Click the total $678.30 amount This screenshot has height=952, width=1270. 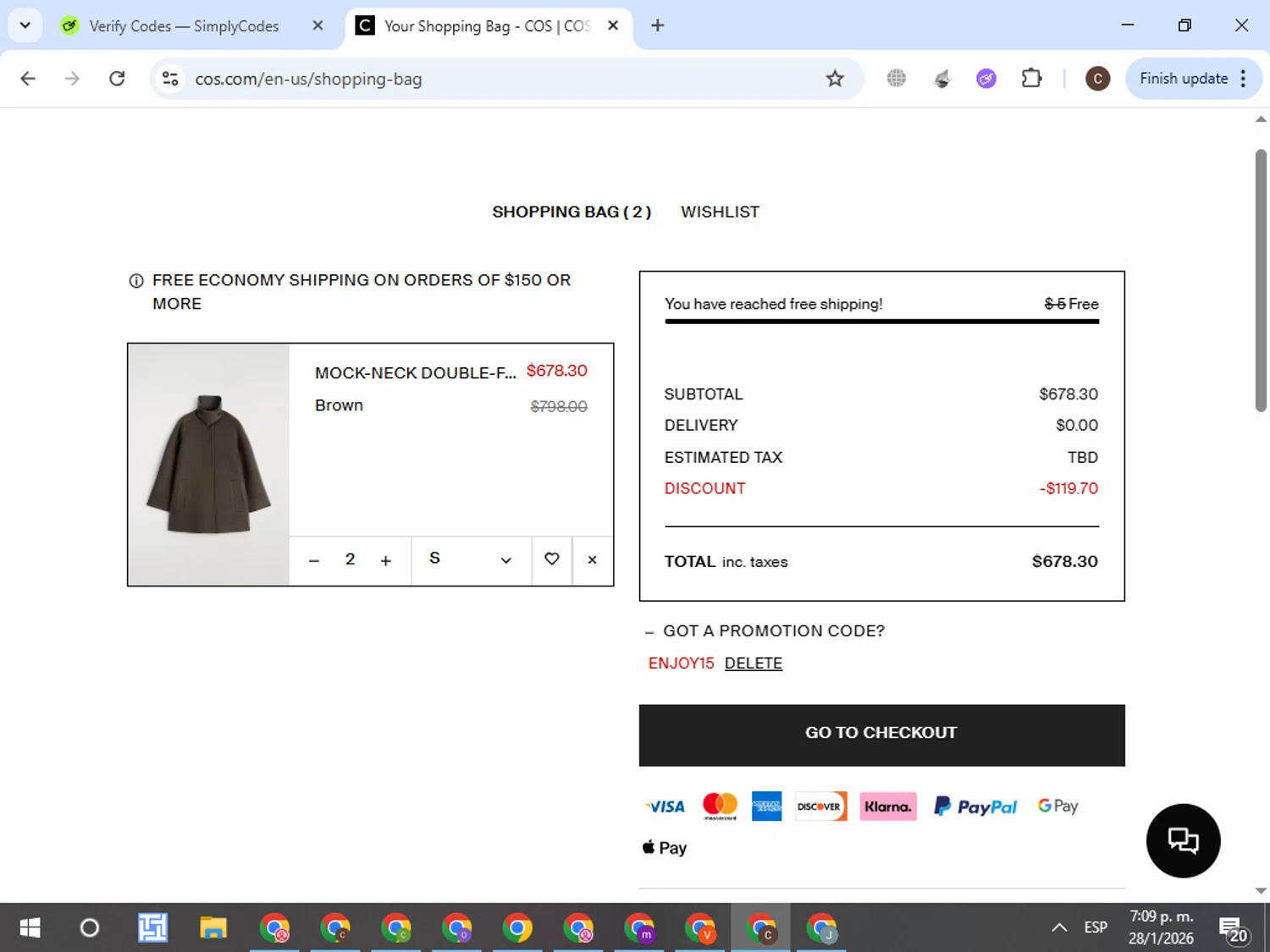point(1064,561)
